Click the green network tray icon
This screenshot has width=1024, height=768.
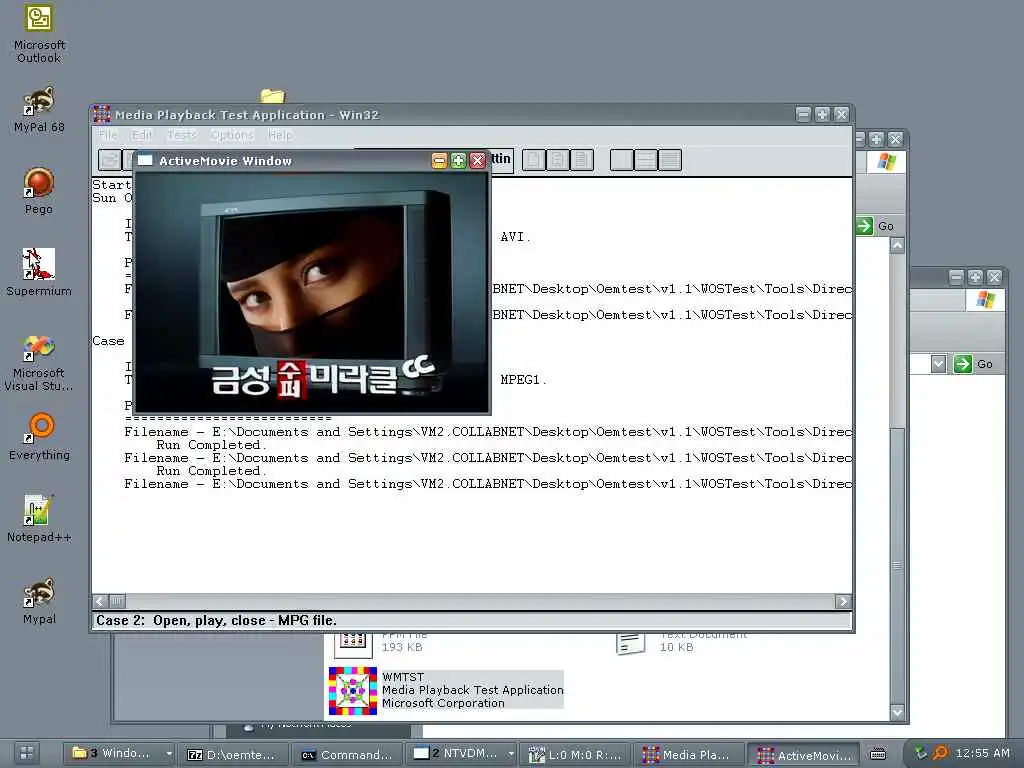pyautogui.click(x=921, y=753)
